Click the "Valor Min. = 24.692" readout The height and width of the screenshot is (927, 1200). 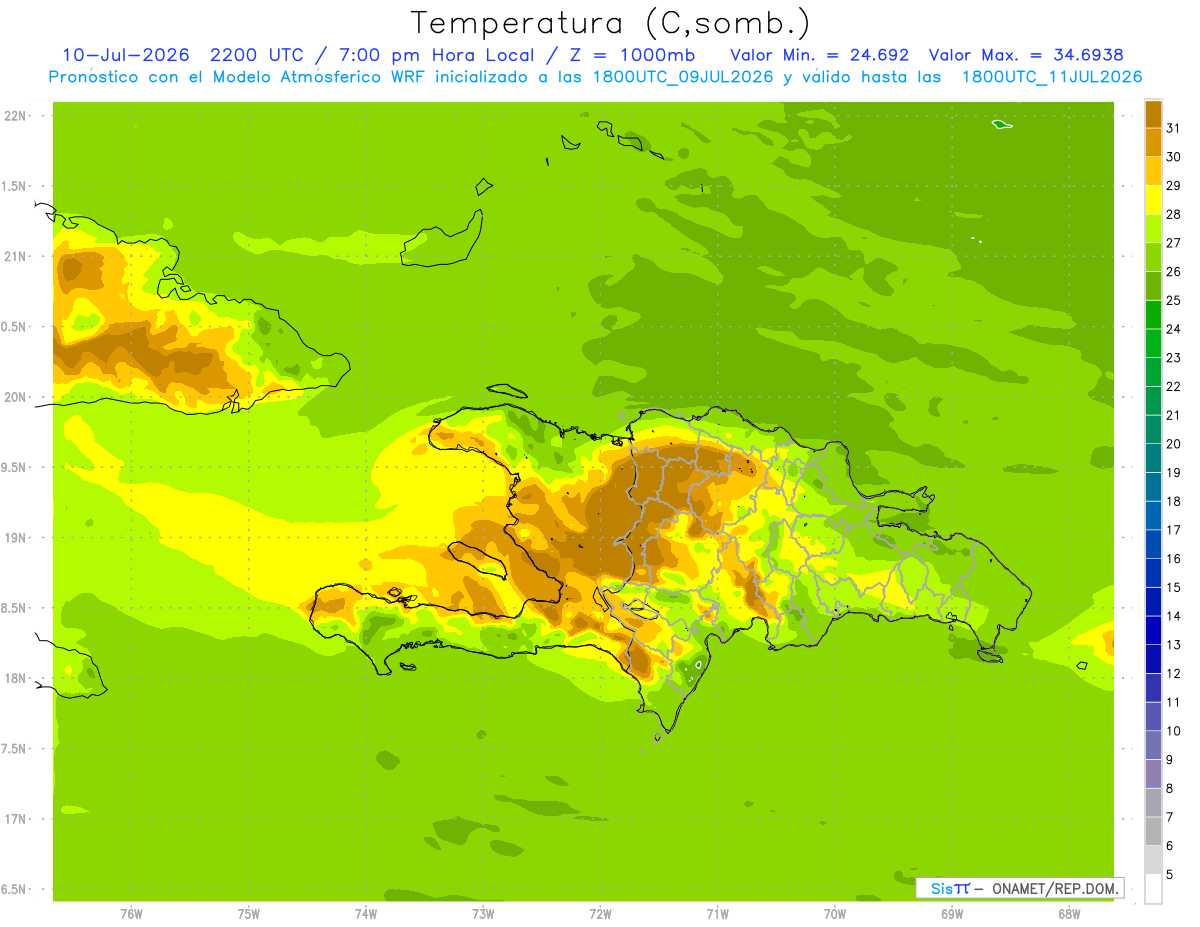coord(820,55)
